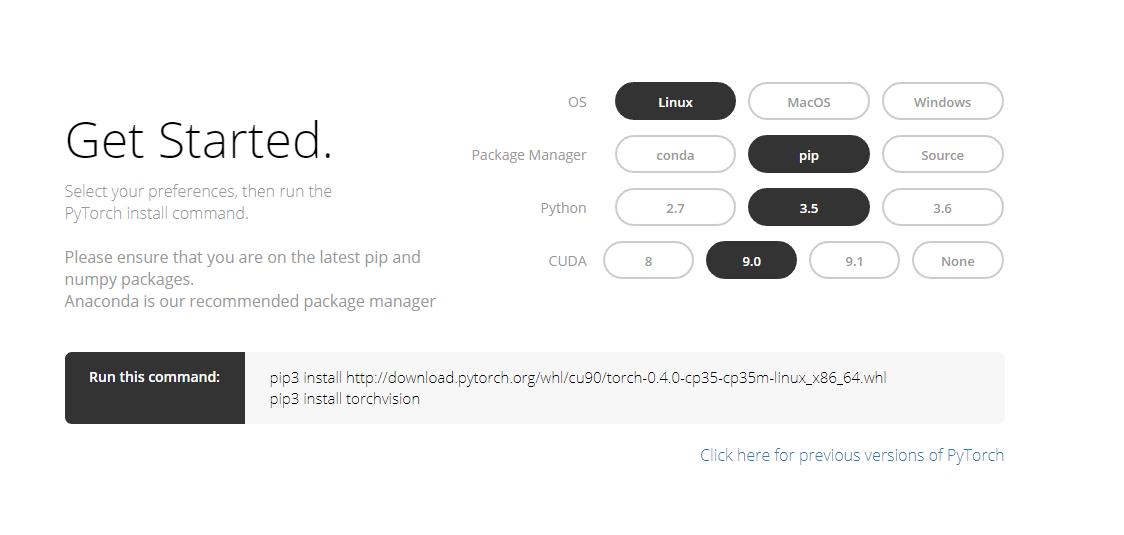Screen dimensions: 1124x535
Task: Select Python version 2.7
Action: 675,207
